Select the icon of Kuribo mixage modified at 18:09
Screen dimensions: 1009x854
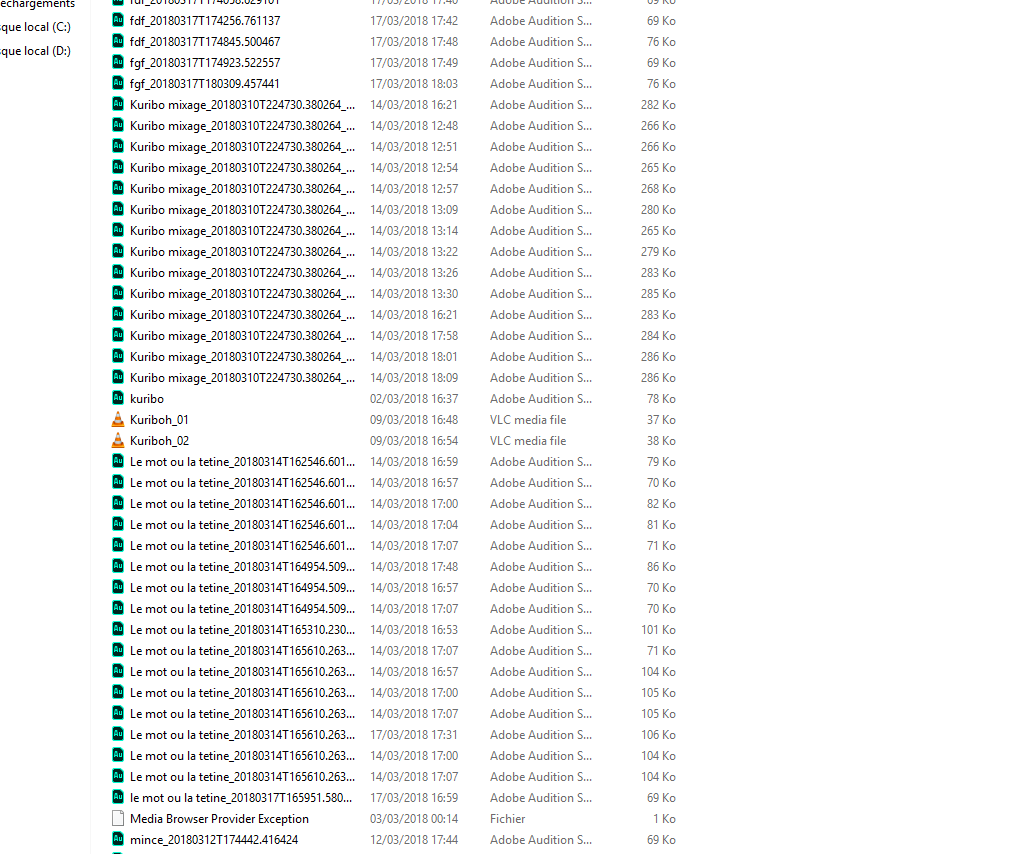pos(118,377)
